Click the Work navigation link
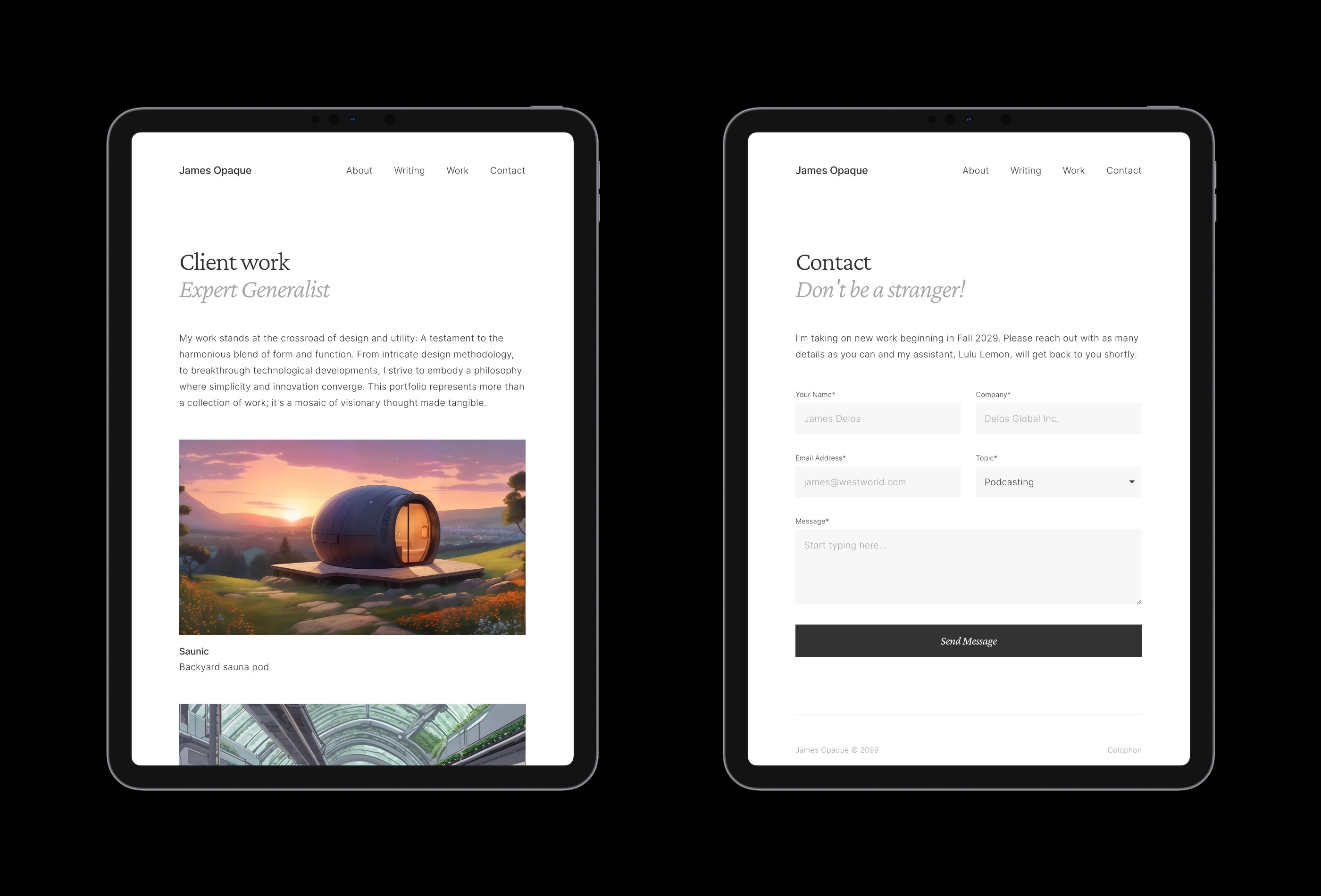The height and width of the screenshot is (896, 1321). (457, 170)
